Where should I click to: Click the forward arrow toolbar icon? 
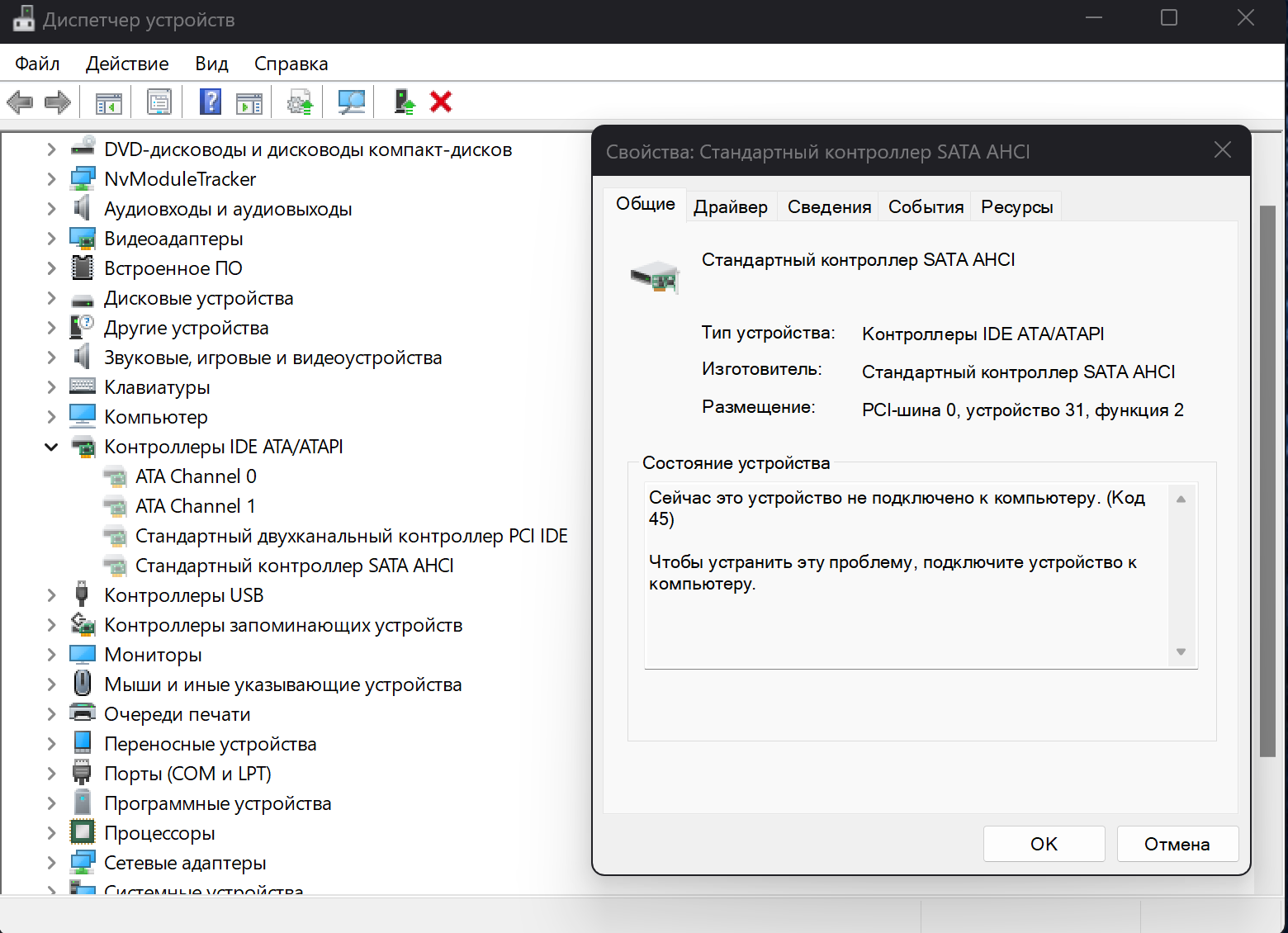[57, 102]
